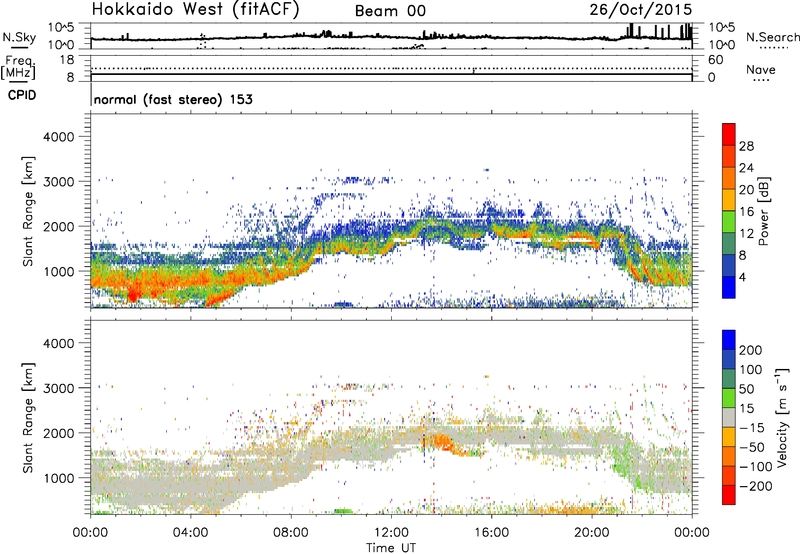The image size is (800, 554).
Task: Click the date '26/Oct/2015'
Action: (x=641, y=10)
